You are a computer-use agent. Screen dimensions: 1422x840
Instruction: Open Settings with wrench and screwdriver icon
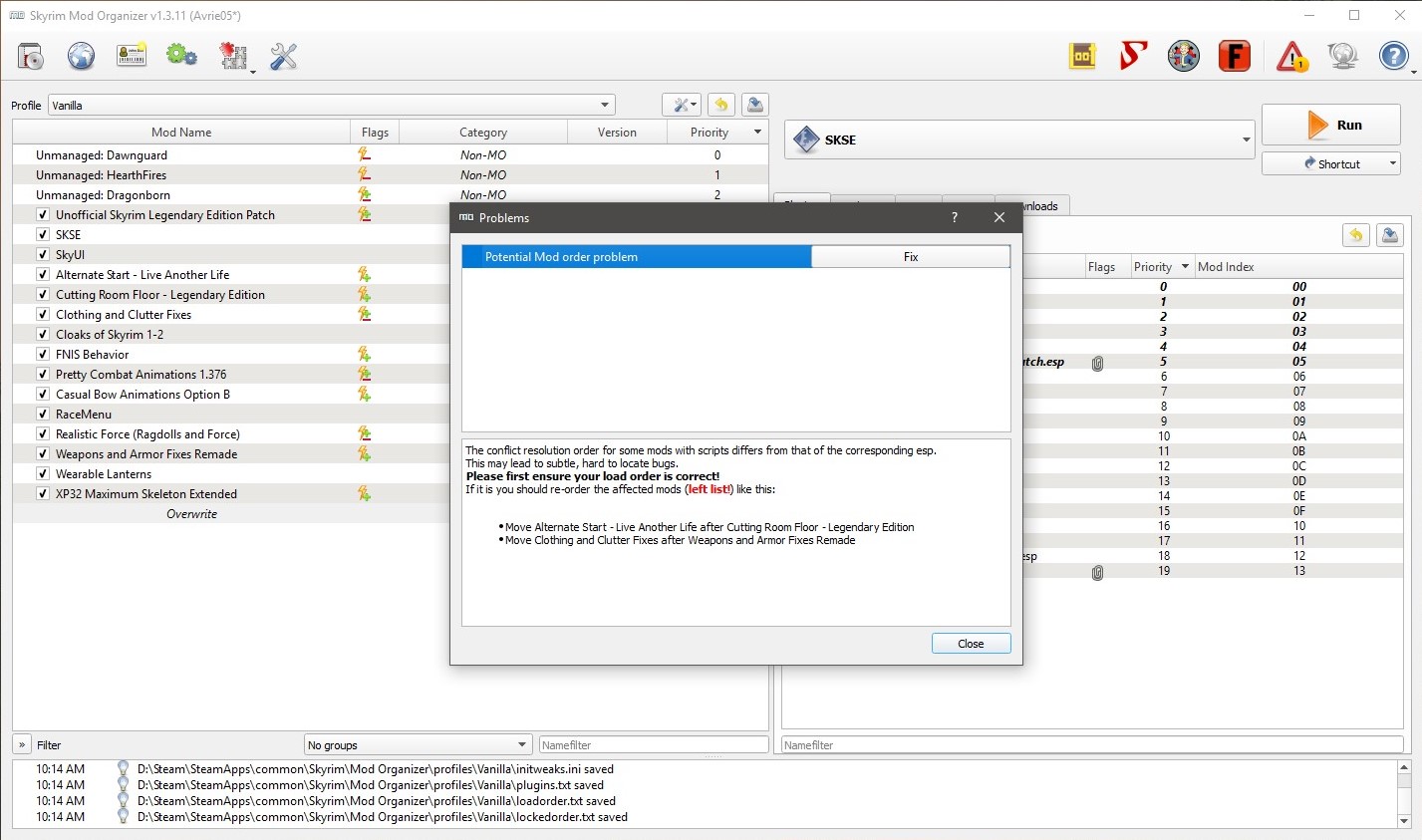(284, 57)
